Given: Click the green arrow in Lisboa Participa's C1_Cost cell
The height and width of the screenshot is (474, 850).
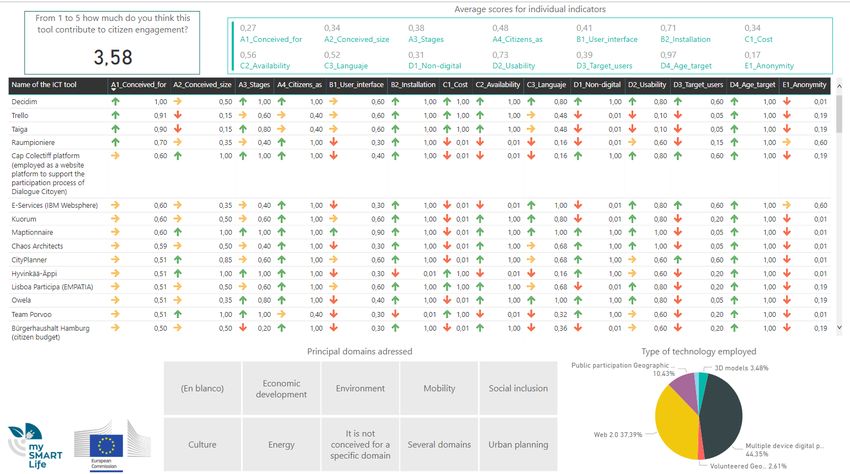Looking at the screenshot, I should 447,286.
